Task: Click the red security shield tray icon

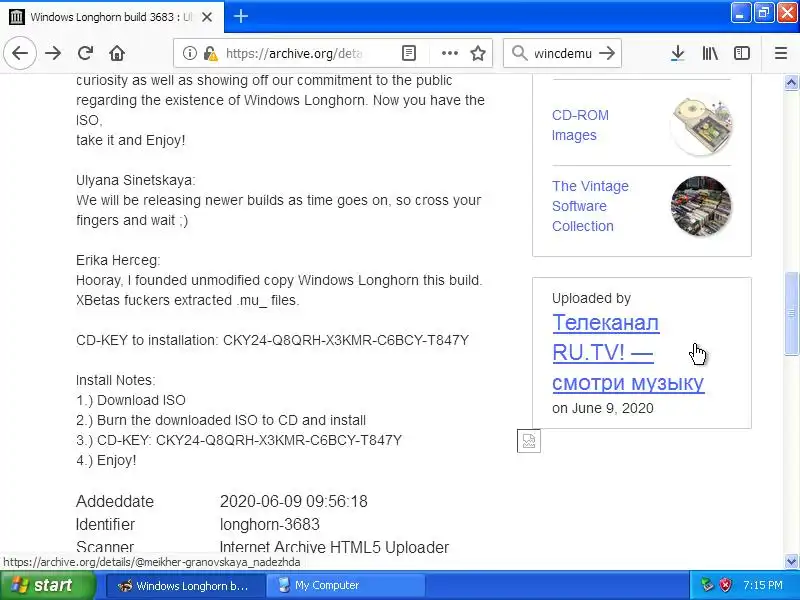Action: coord(725,585)
